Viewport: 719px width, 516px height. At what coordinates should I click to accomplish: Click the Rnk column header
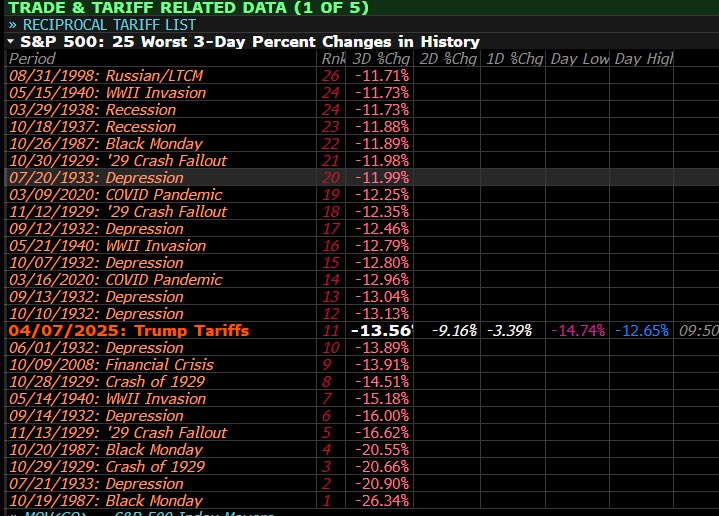333,59
